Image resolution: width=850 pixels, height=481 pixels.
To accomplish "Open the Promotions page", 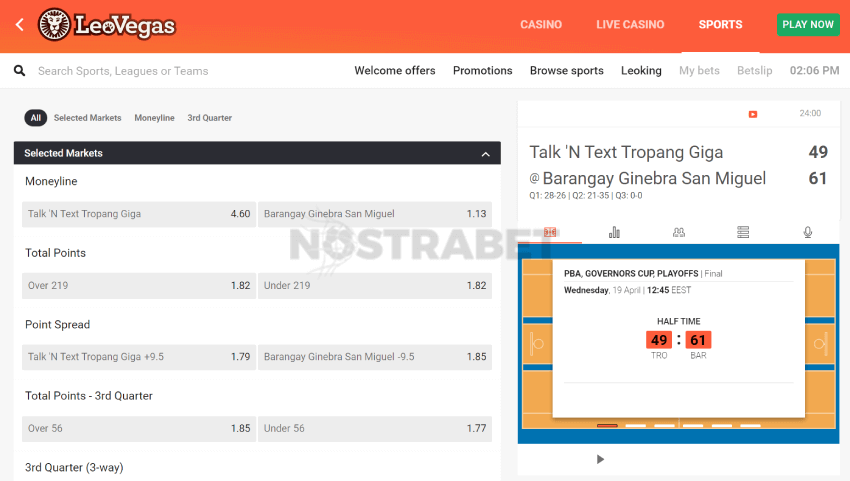I will (x=482, y=70).
